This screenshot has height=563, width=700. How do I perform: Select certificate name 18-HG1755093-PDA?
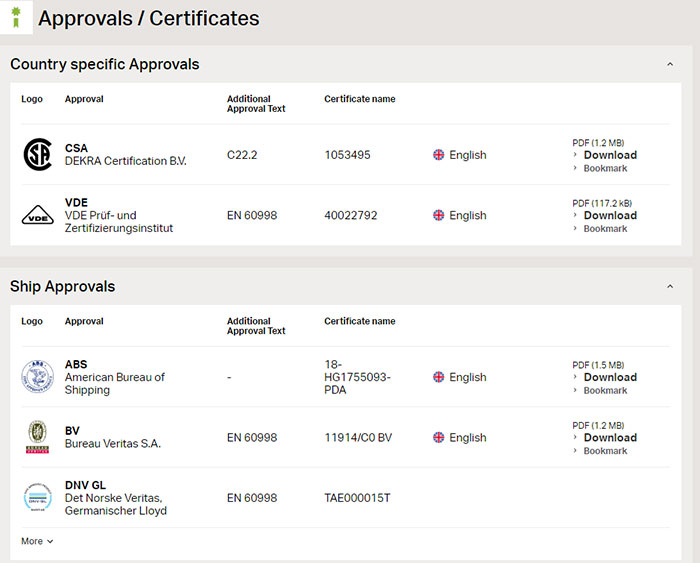357,377
